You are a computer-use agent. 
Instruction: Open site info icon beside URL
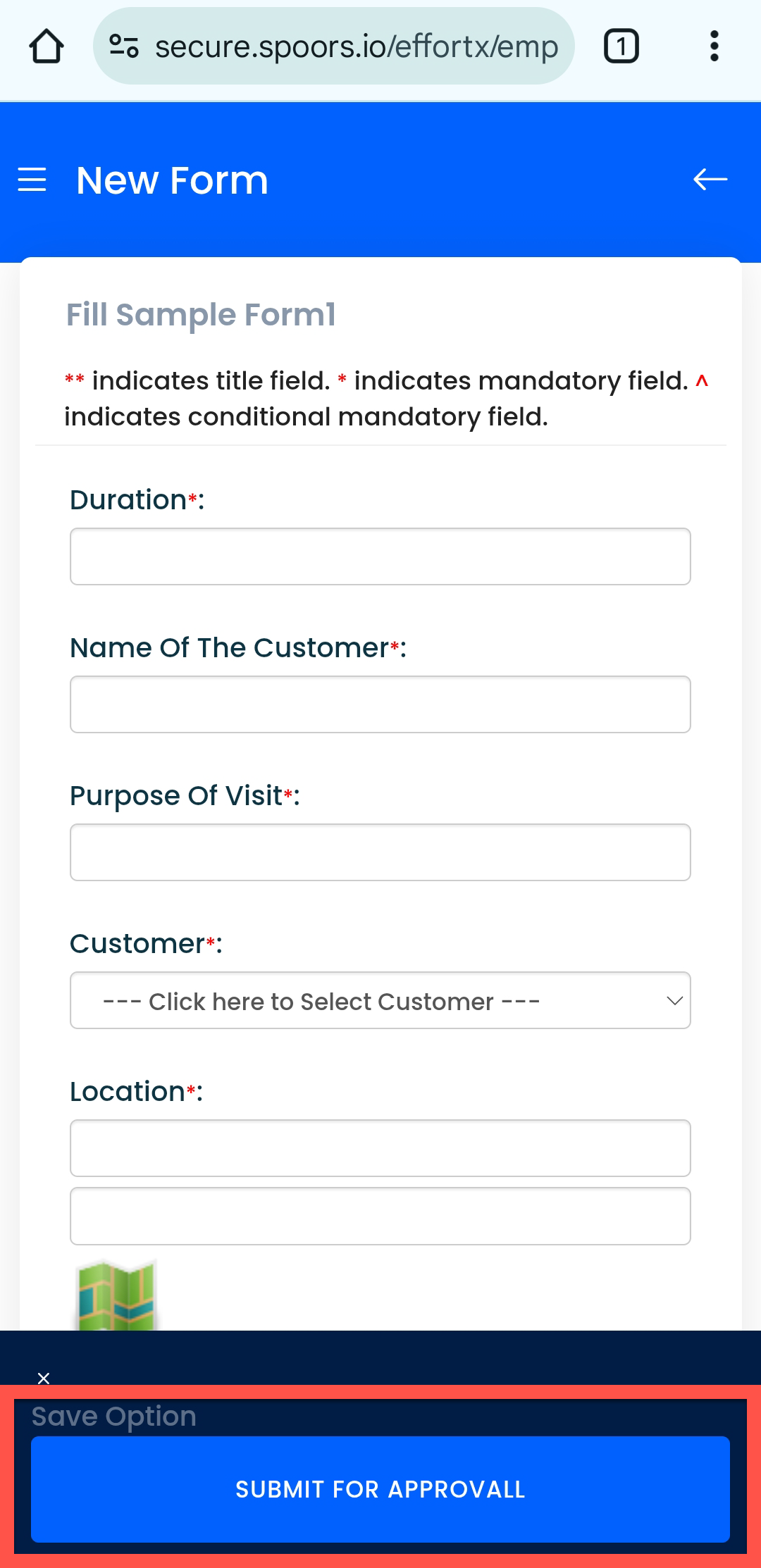click(x=123, y=46)
